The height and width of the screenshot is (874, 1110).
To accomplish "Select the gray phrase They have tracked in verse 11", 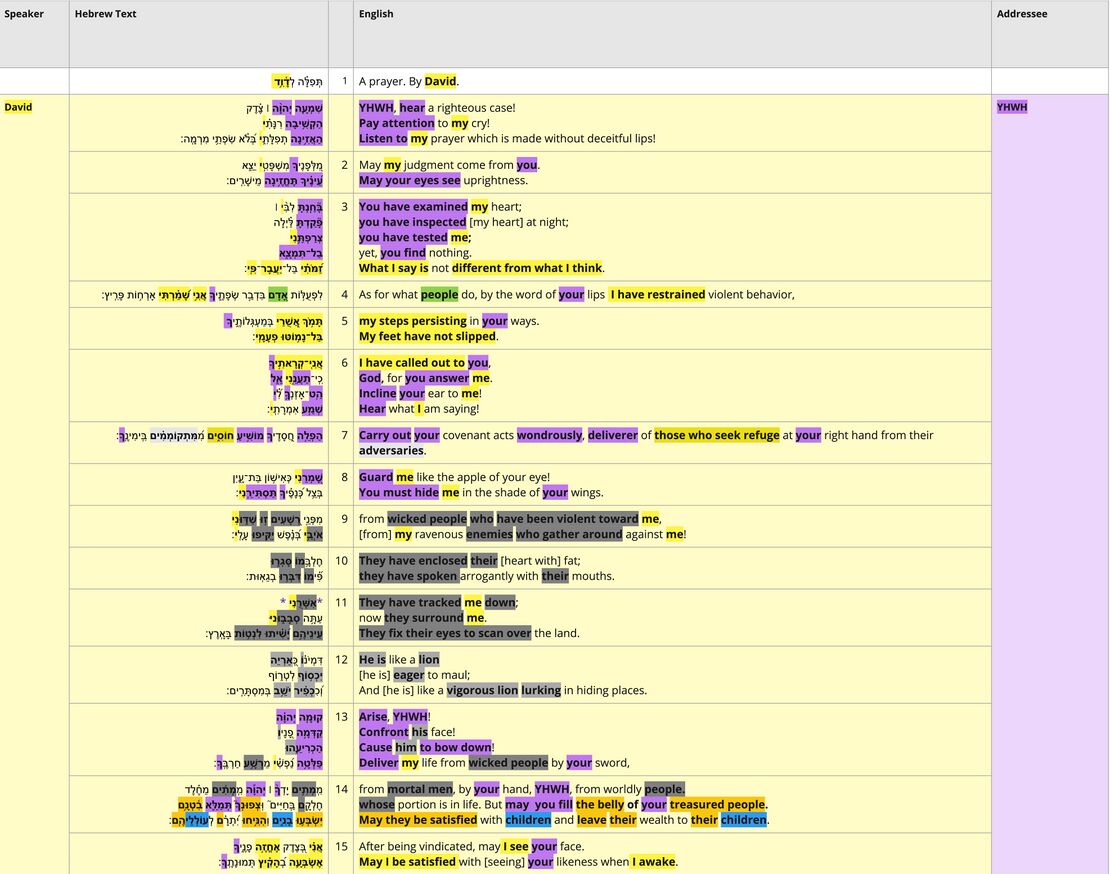I will pyautogui.click(x=409, y=602).
